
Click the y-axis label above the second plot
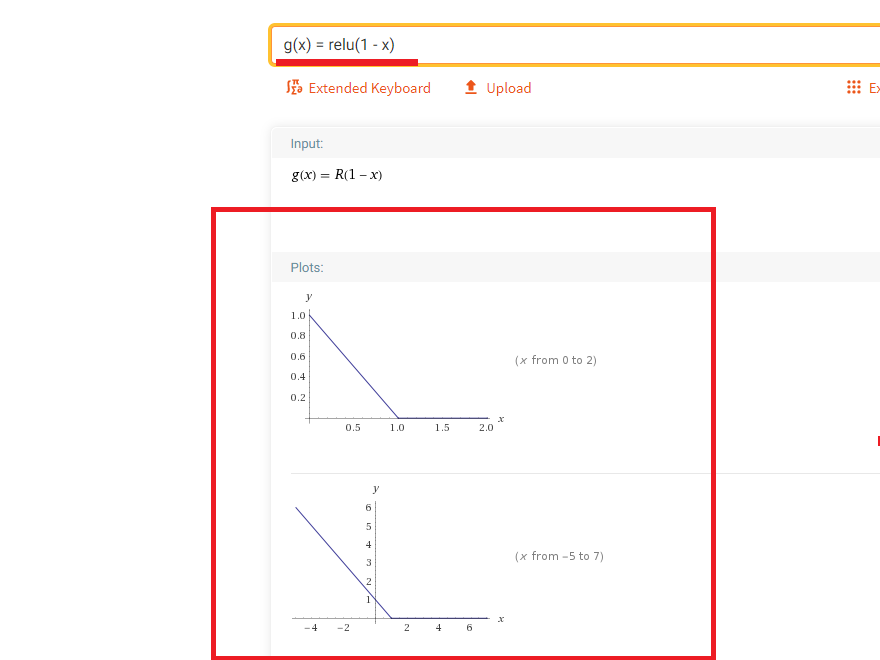pyautogui.click(x=375, y=489)
